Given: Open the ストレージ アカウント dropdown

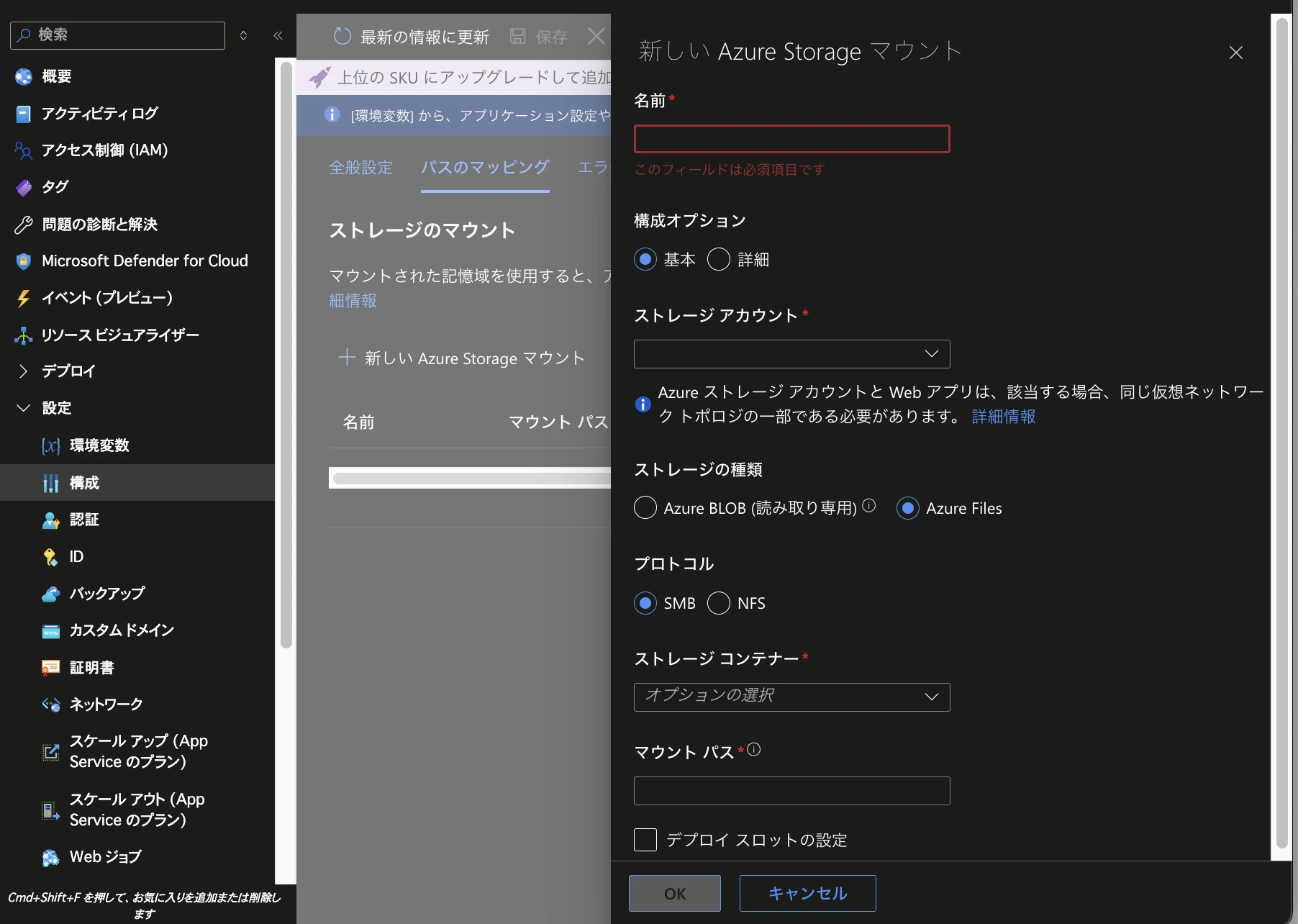Looking at the screenshot, I should pyautogui.click(x=791, y=354).
